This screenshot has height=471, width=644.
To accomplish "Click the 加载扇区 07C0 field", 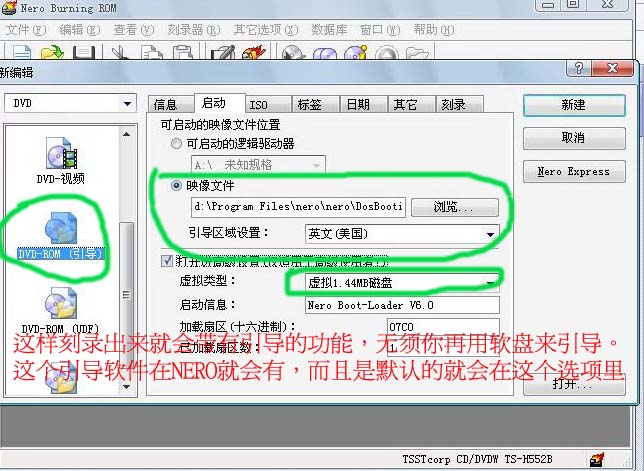I will point(443,327).
